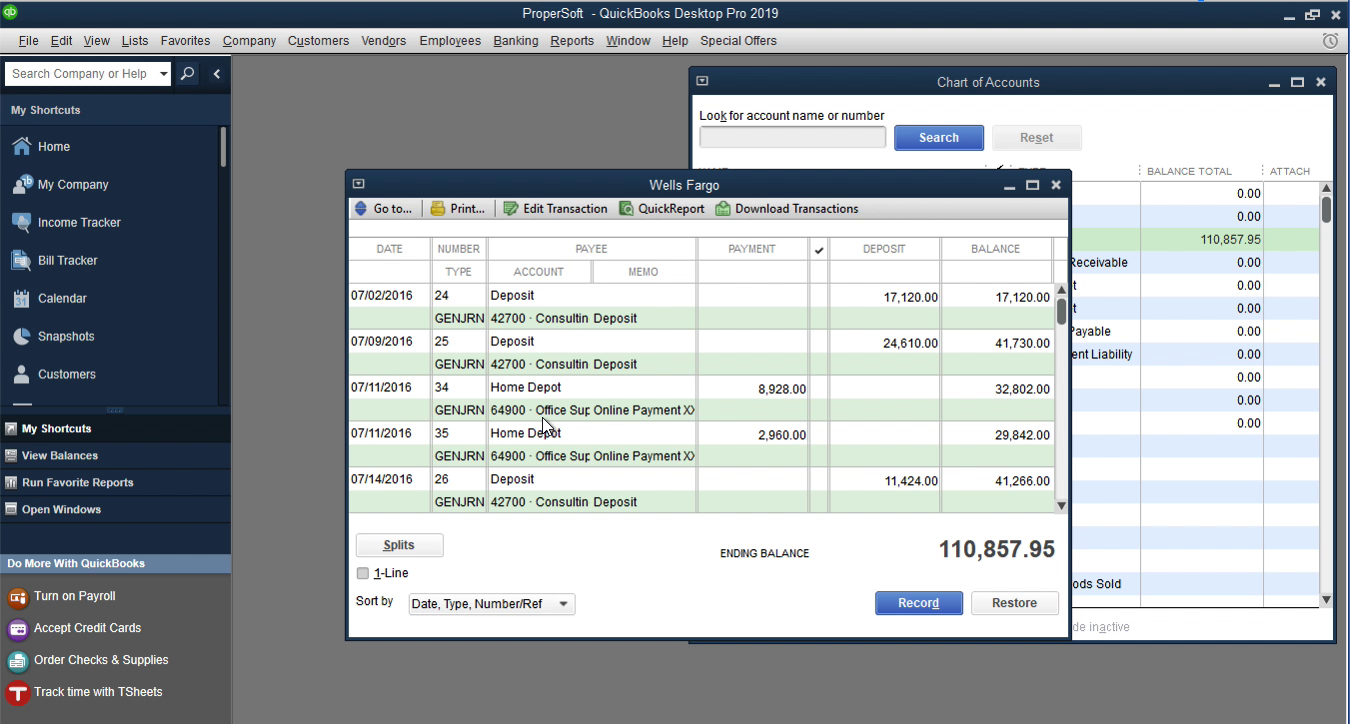Open the Sort by dropdown
Image resolution: width=1350 pixels, height=724 pixels.
[x=492, y=604]
